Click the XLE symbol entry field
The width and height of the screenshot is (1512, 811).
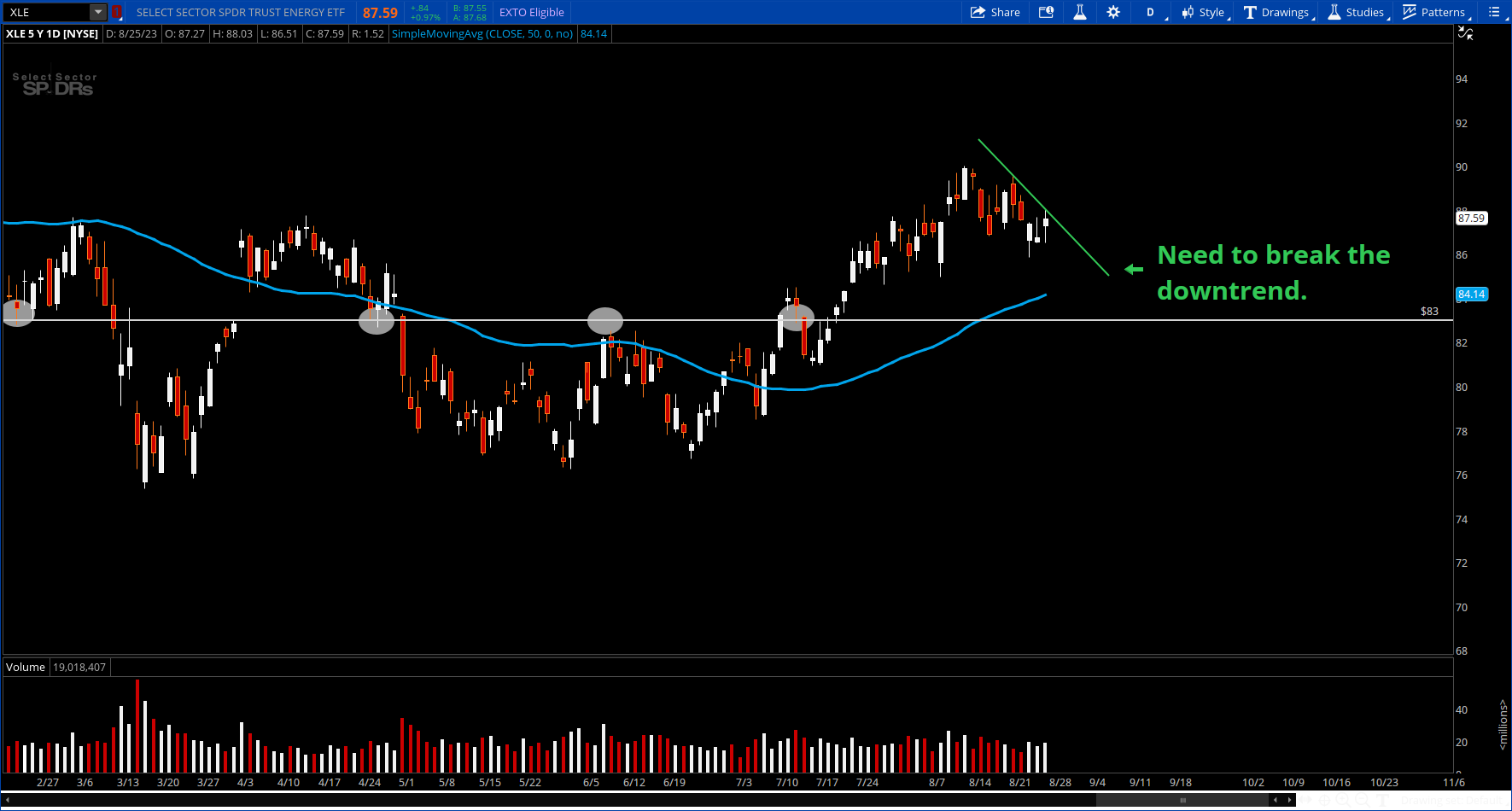pos(47,12)
